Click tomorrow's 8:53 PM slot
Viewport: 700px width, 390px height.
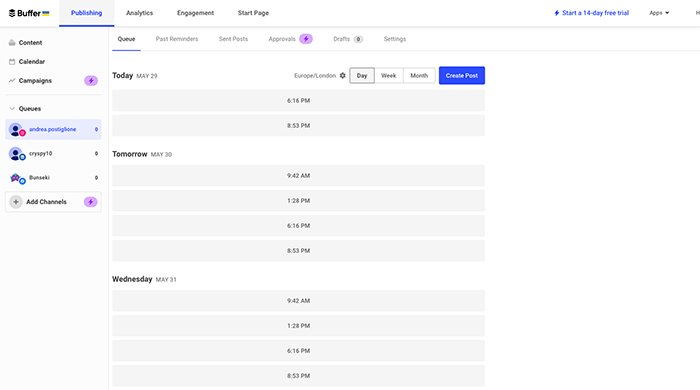pyautogui.click(x=298, y=250)
